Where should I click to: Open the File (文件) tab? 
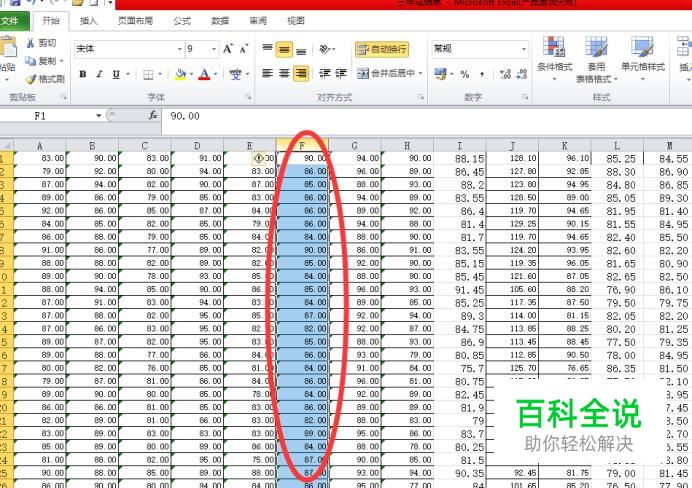pos(11,21)
